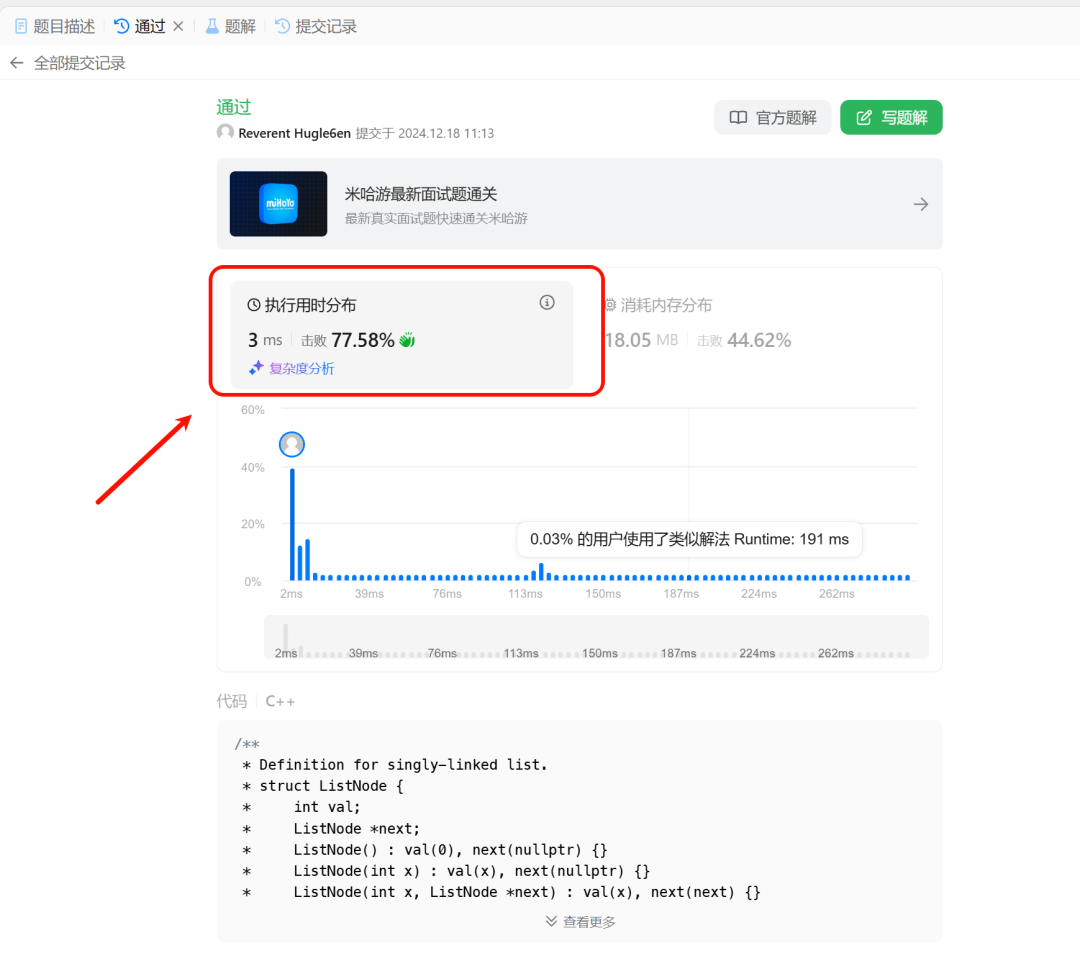Click the 'Definition for singly-linked list.' line
Viewport: 1080px width, 964px height.
(x=403, y=765)
